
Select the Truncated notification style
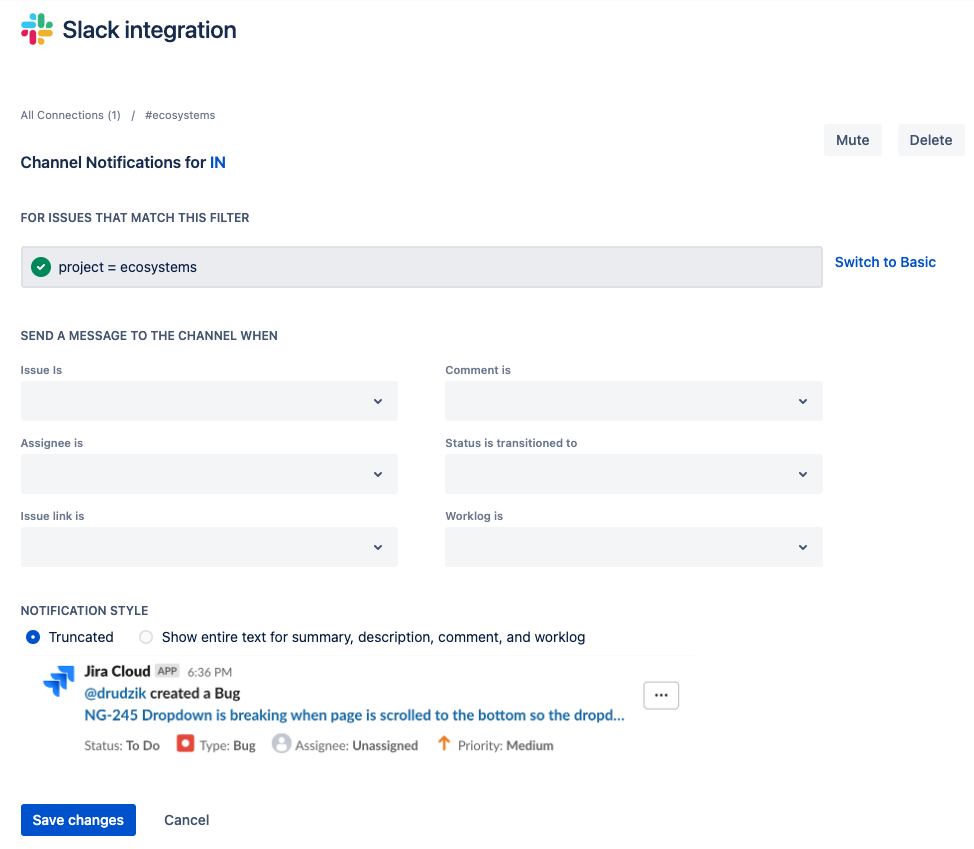tap(33, 637)
